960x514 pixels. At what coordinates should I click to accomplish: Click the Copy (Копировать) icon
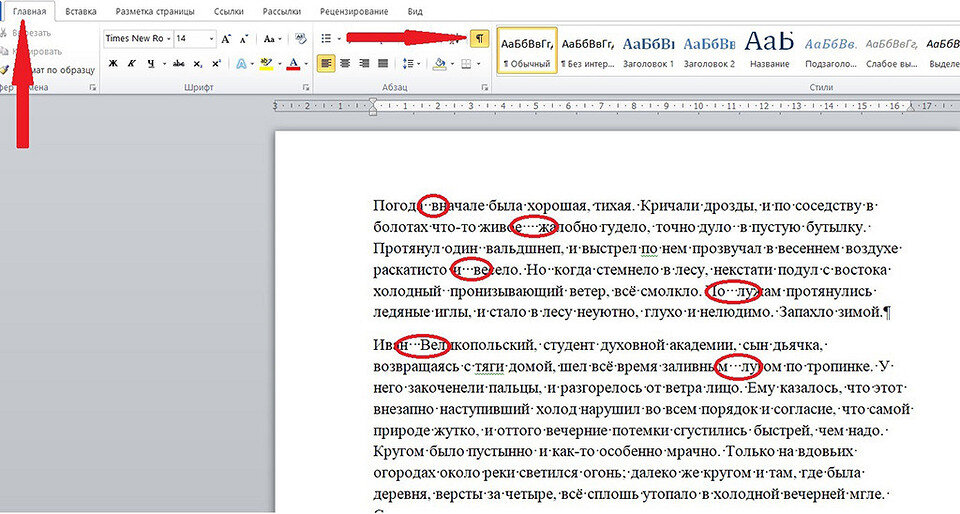click(4, 52)
